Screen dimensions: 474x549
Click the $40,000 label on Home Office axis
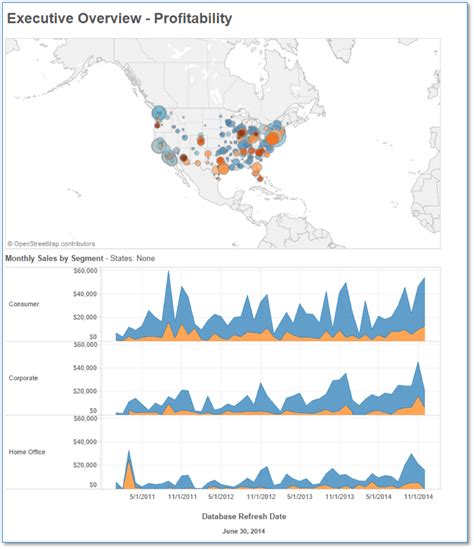click(85, 442)
